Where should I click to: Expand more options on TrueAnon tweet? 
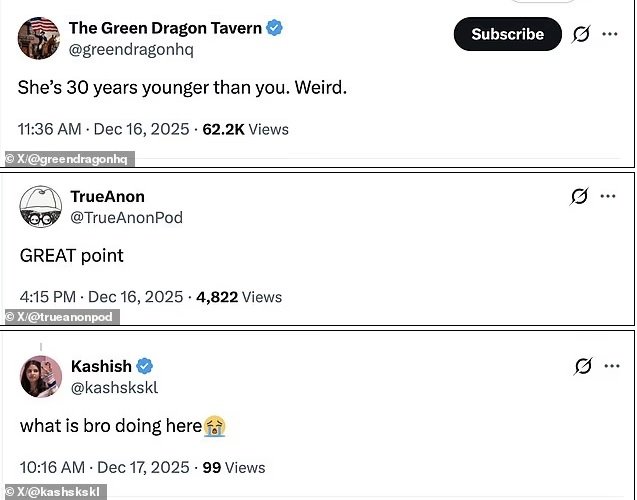pyautogui.click(x=608, y=196)
